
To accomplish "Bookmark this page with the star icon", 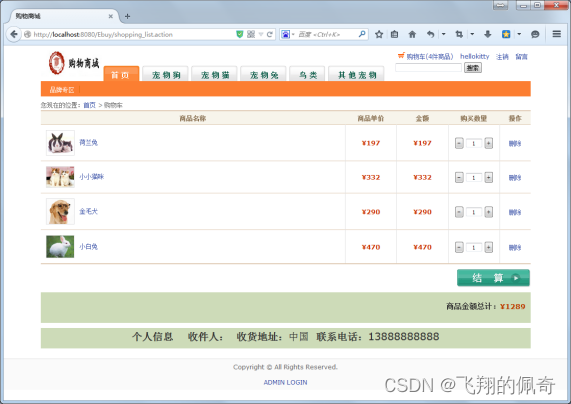I will click(379, 34).
